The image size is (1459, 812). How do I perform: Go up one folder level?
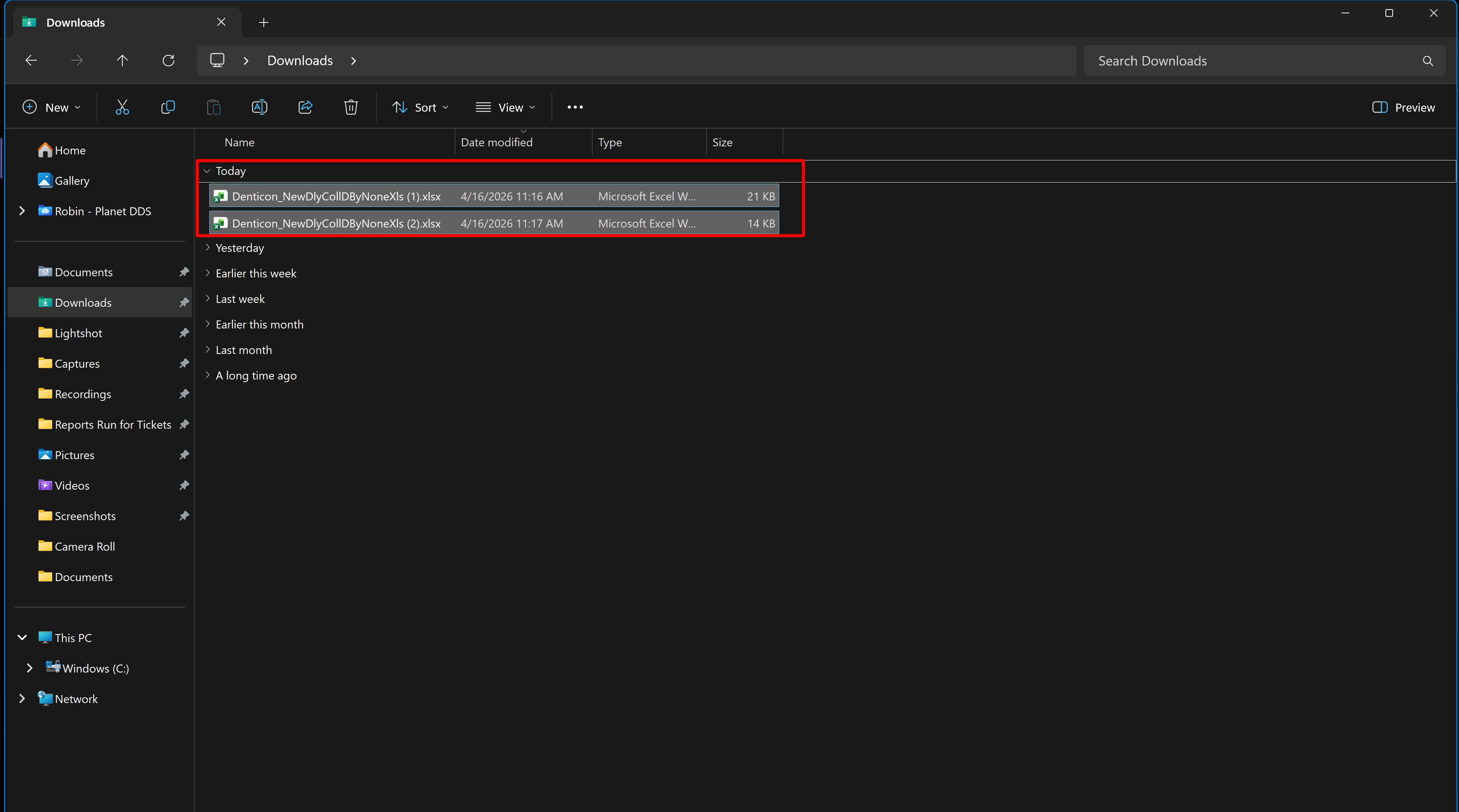point(122,60)
